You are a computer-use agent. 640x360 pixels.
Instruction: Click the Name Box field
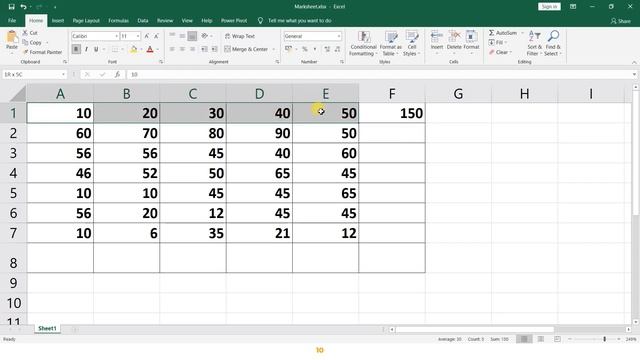[x=34, y=74]
